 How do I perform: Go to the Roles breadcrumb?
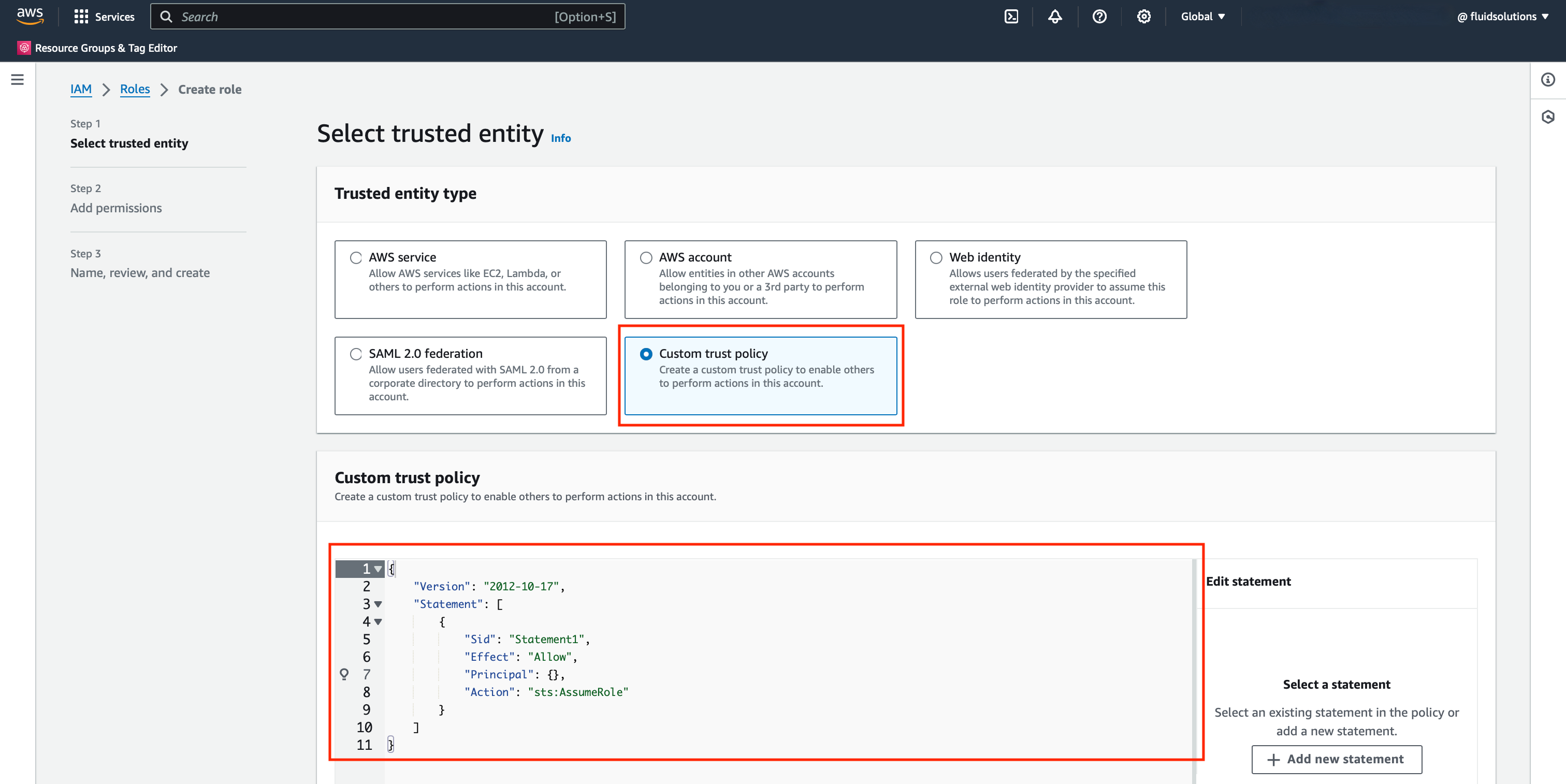pos(135,90)
